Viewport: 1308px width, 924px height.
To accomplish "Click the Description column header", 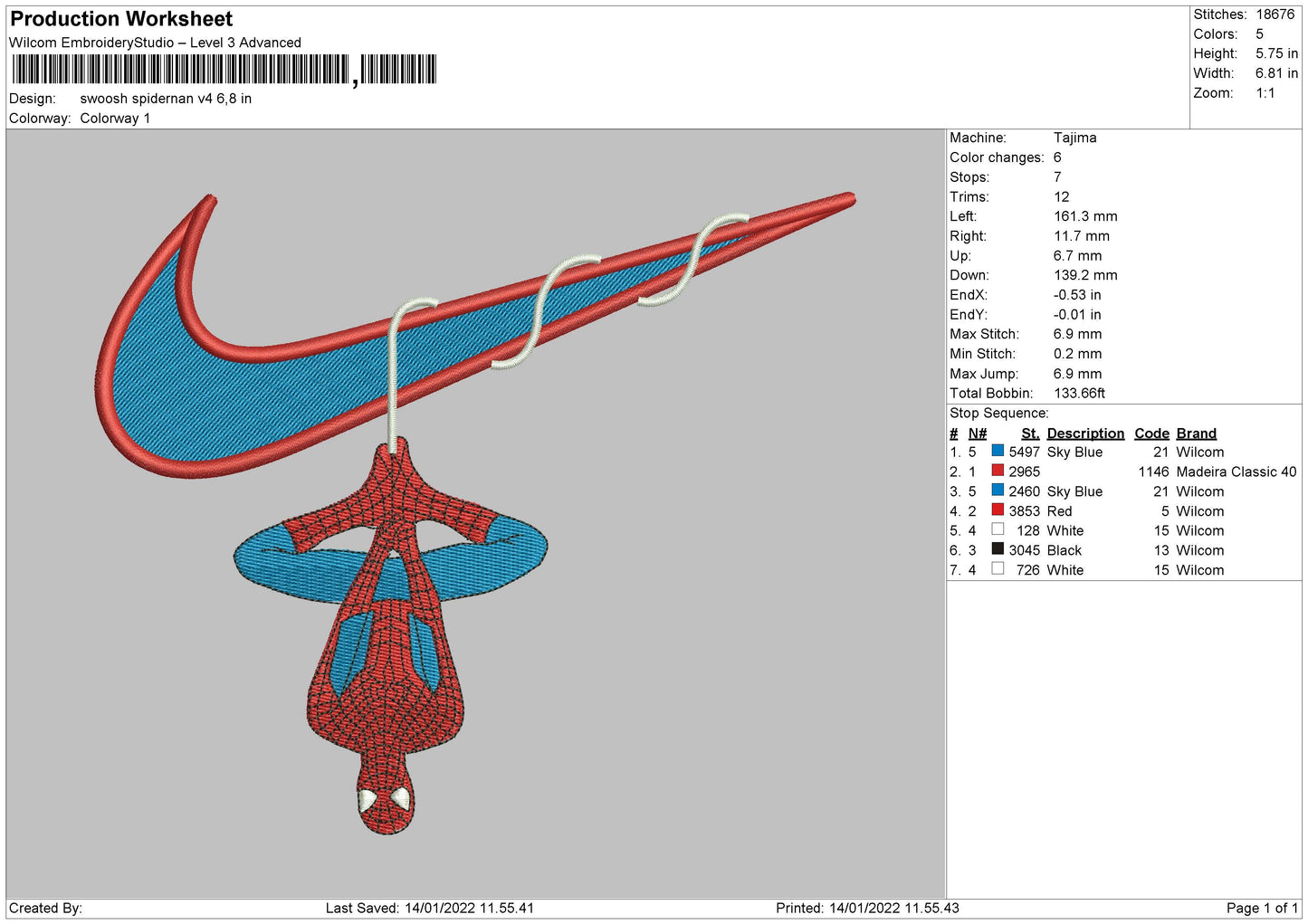I will [1085, 433].
